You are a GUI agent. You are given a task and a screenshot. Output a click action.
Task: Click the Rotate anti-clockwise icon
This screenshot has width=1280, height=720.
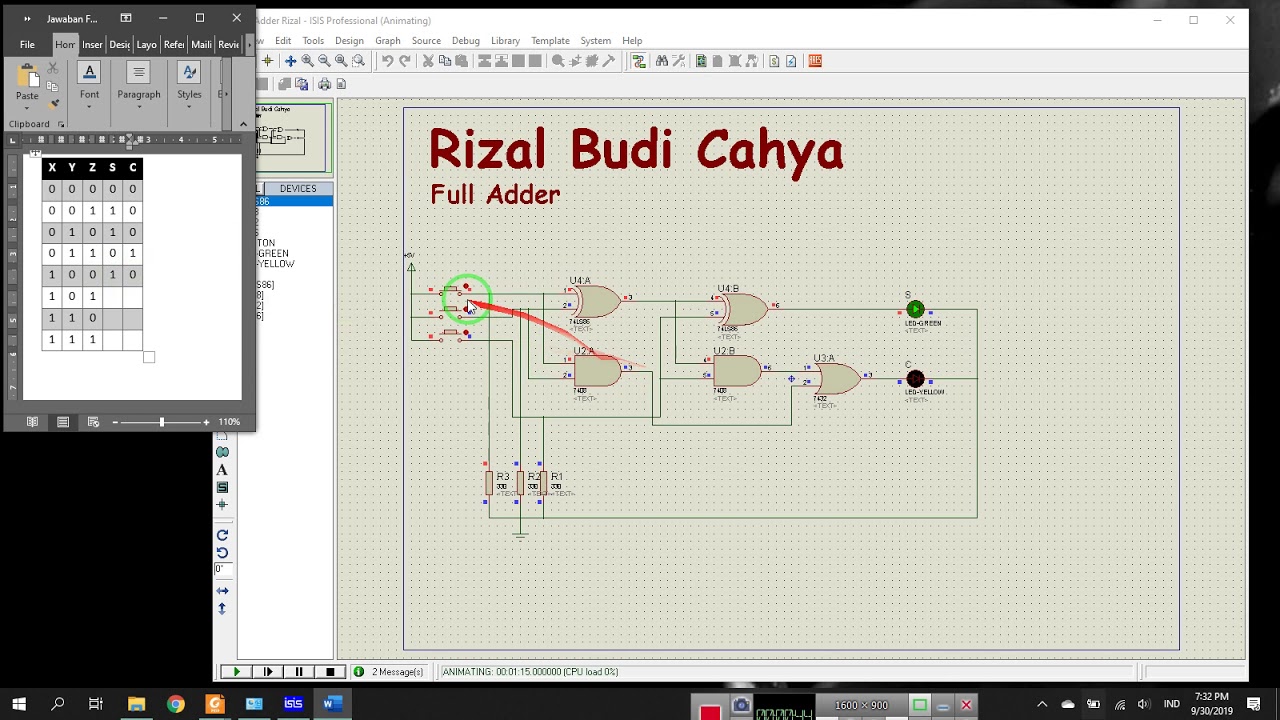pyautogui.click(x=222, y=552)
